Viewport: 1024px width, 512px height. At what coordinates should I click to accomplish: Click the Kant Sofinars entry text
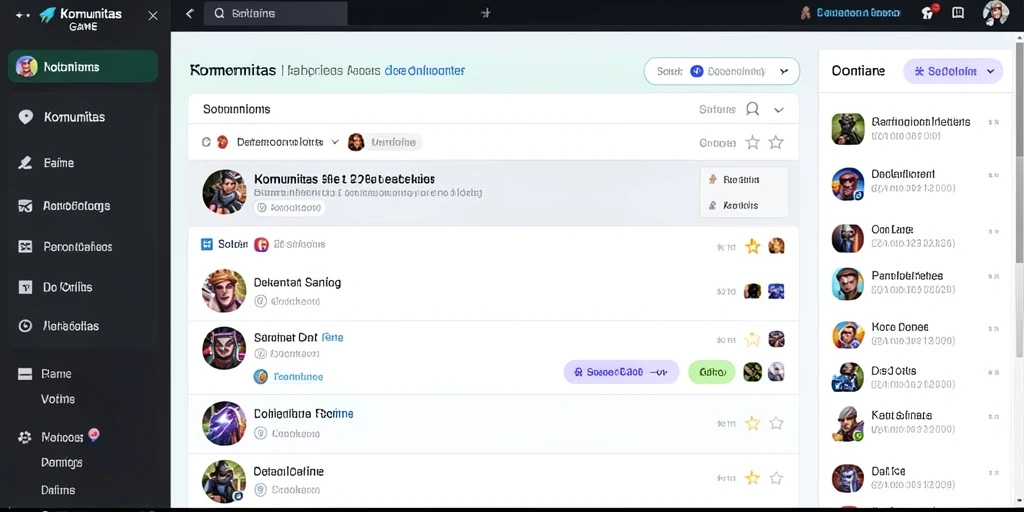click(902, 415)
